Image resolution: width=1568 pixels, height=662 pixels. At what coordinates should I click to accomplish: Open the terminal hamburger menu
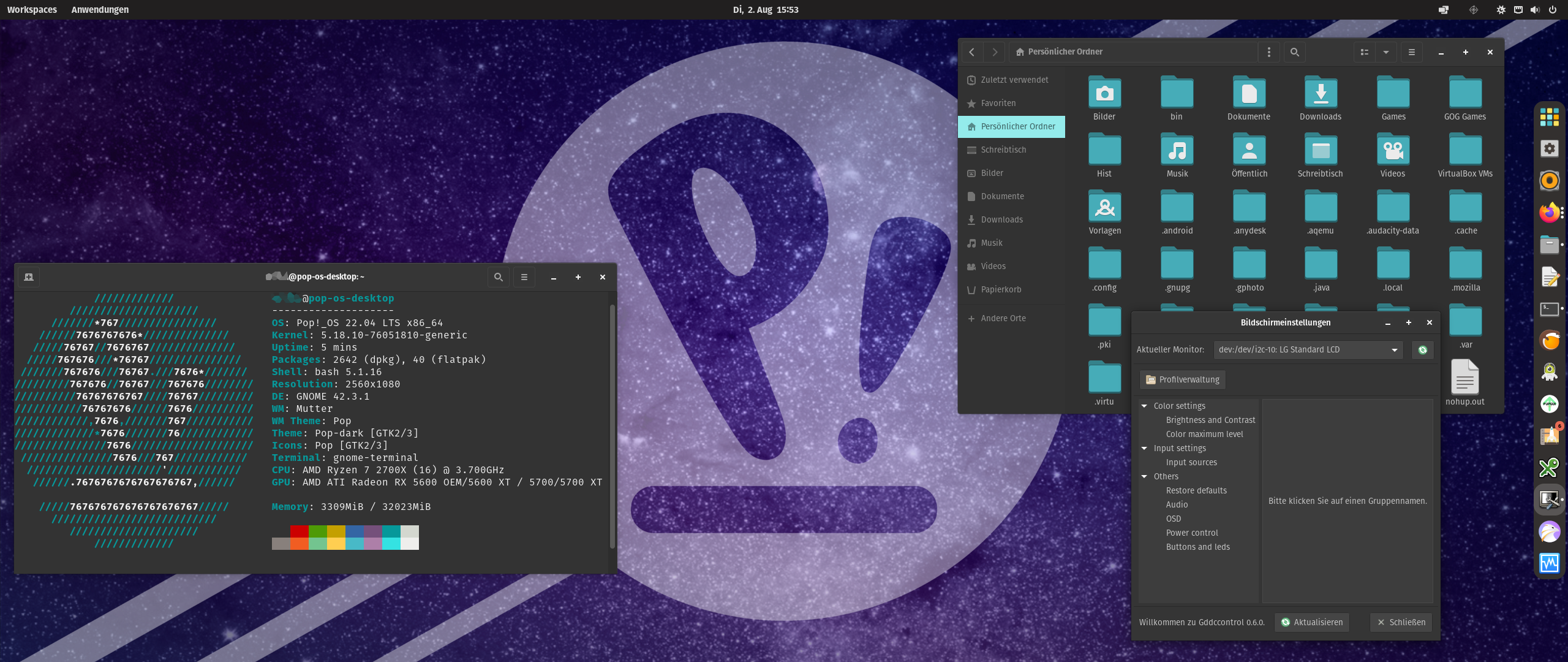pyautogui.click(x=524, y=277)
